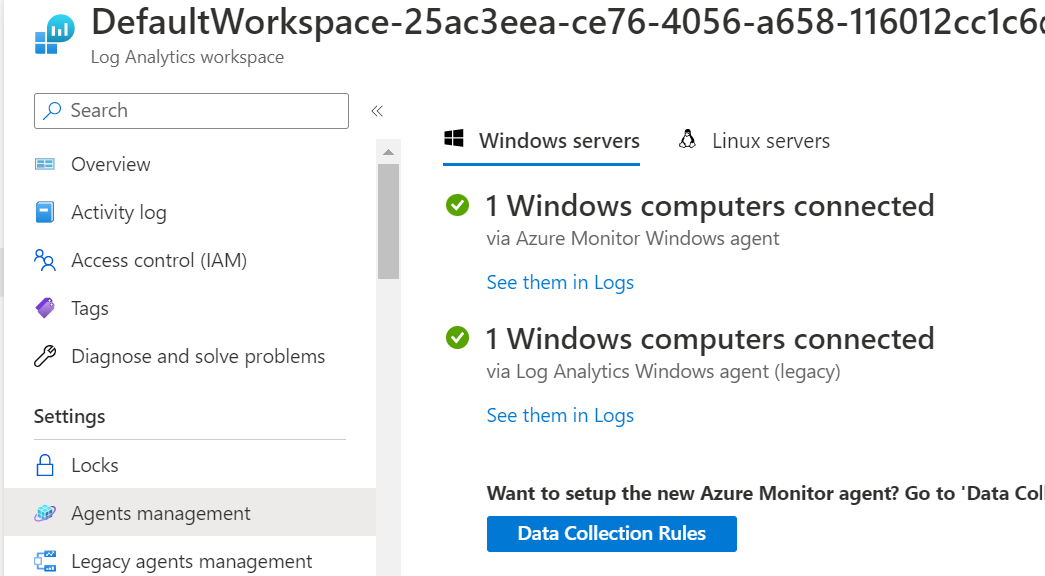Select Agents management menu item
This screenshot has width=1045, height=576.
(190, 513)
